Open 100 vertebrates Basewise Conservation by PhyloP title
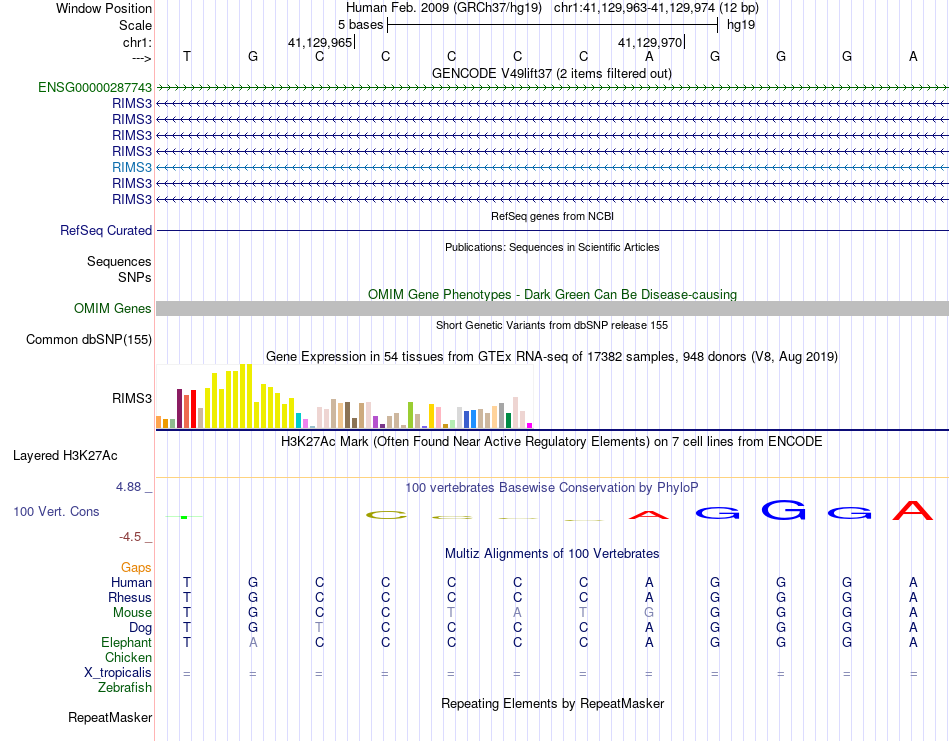Screen dimensions: 950x741 552,488
